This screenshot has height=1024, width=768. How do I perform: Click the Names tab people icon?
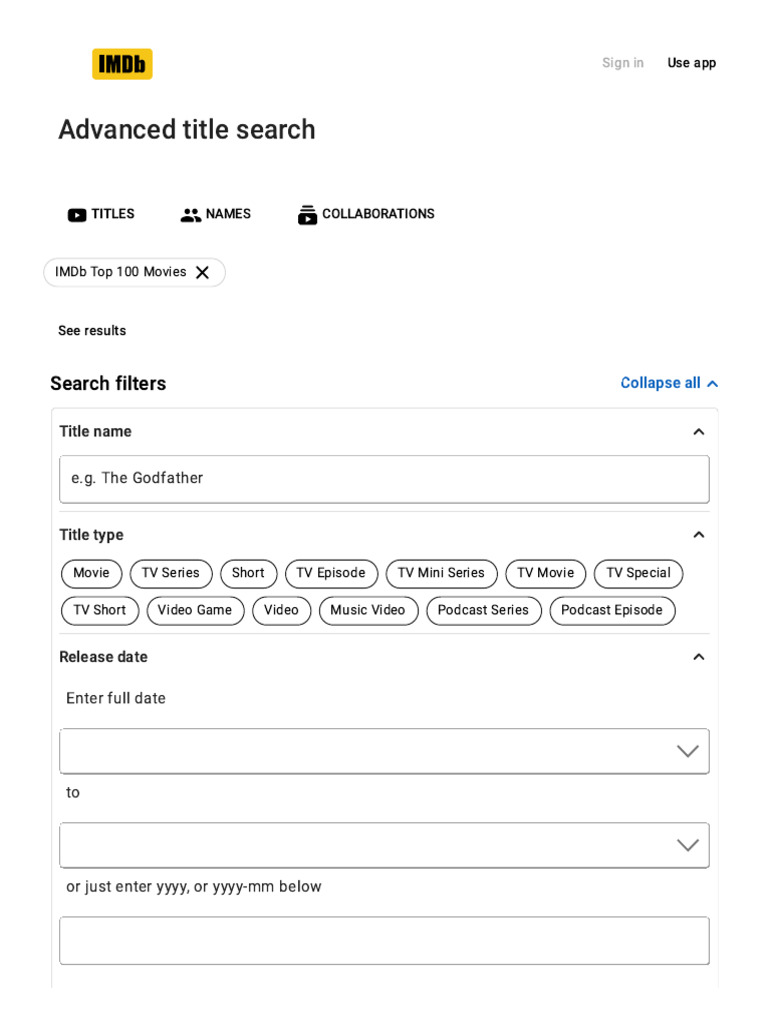coord(191,215)
